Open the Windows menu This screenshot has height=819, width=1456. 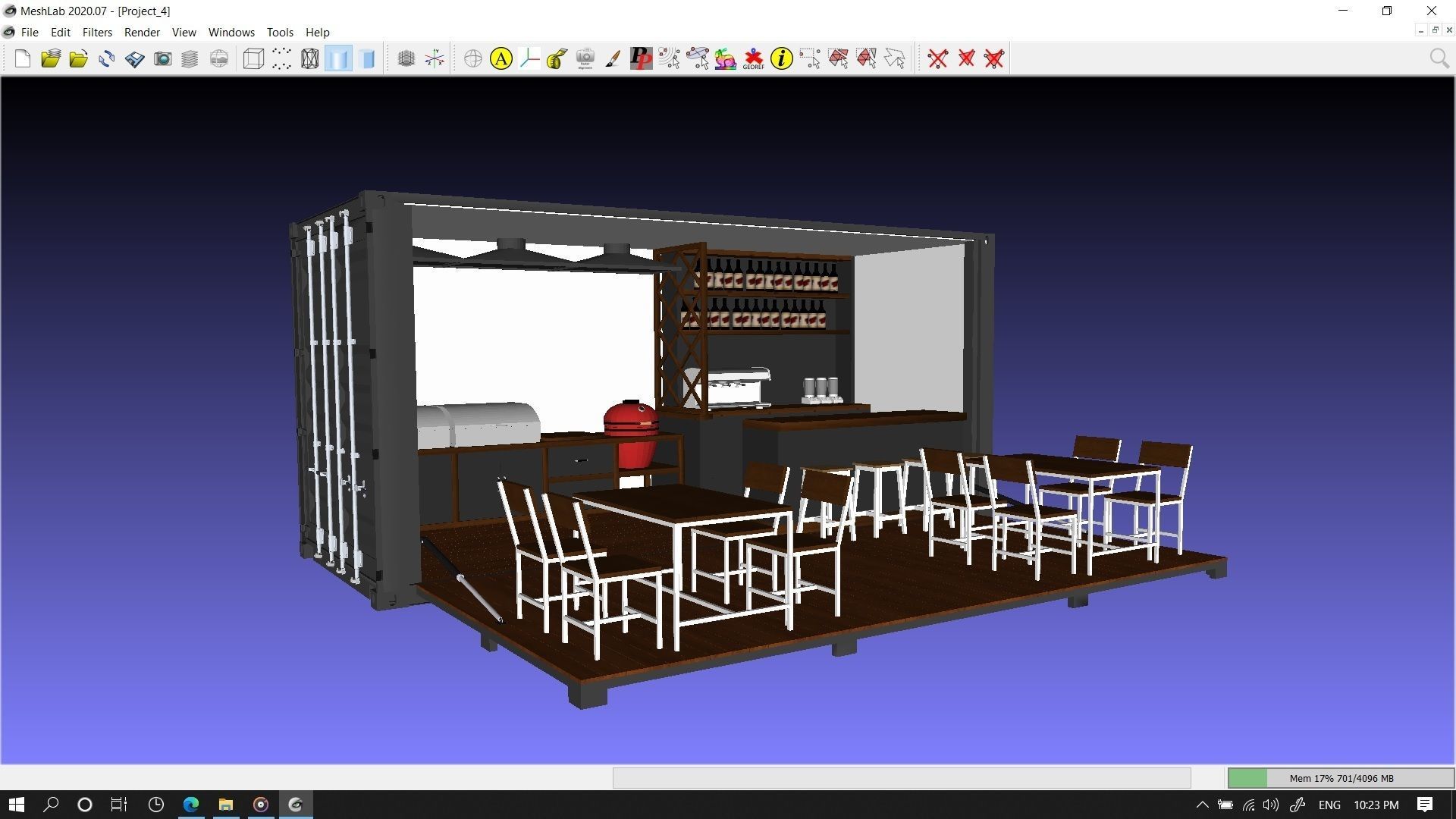click(x=231, y=33)
